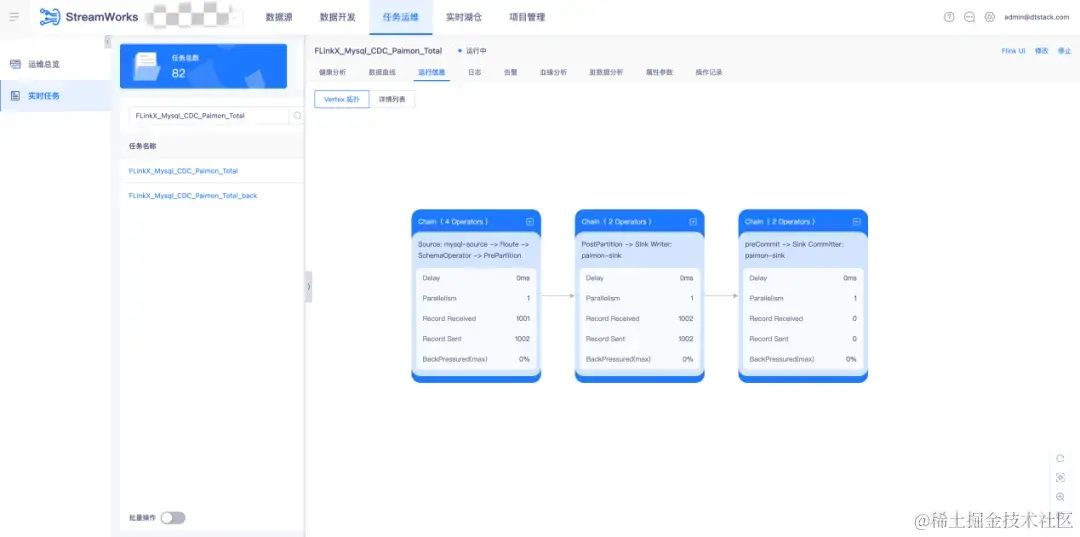Click the 任务总数 82 summary card
1080x537 pixels.
coord(203,67)
